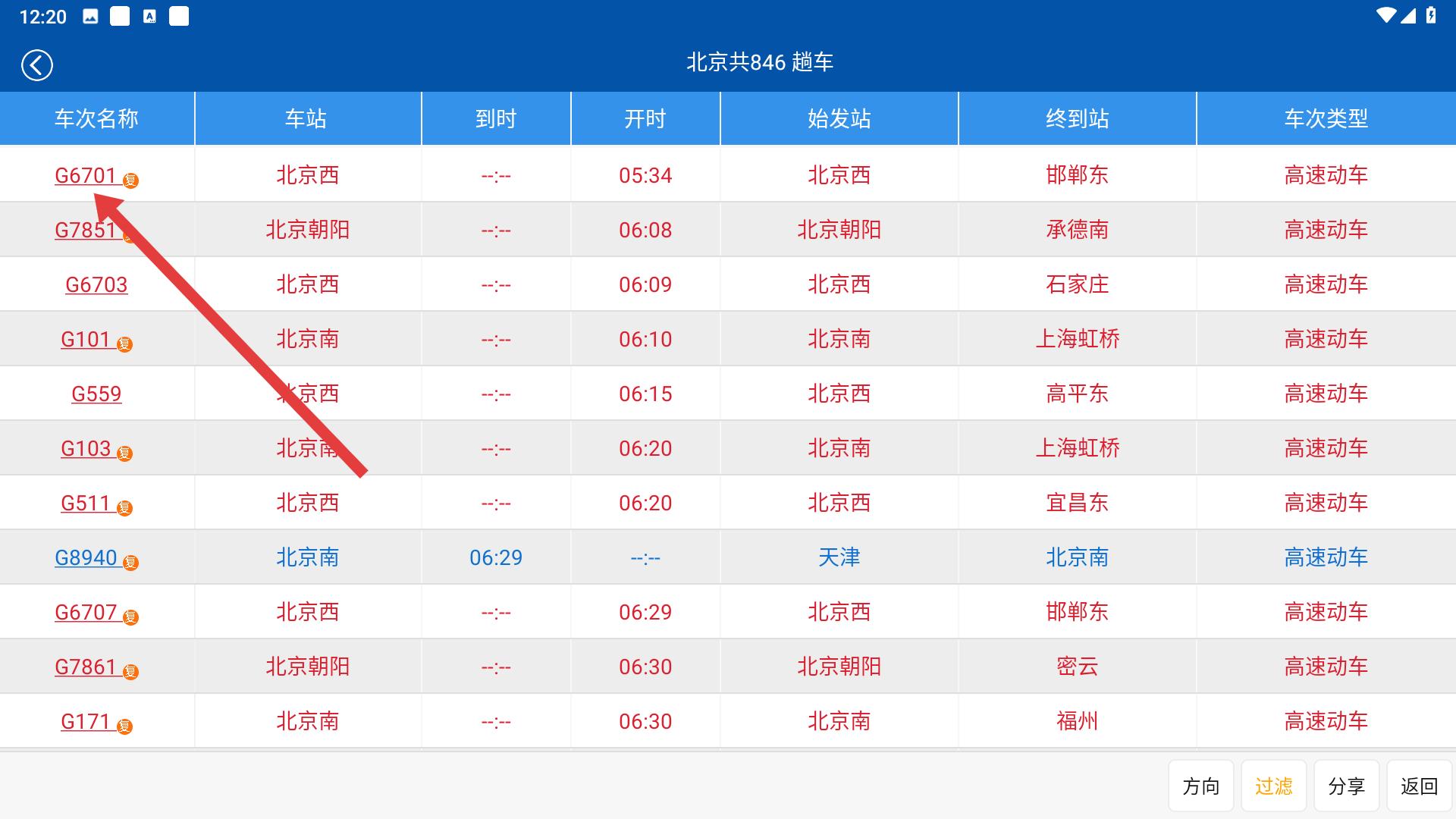Open train G6703 details
Image resolution: width=1456 pixels, height=819 pixels.
point(96,284)
